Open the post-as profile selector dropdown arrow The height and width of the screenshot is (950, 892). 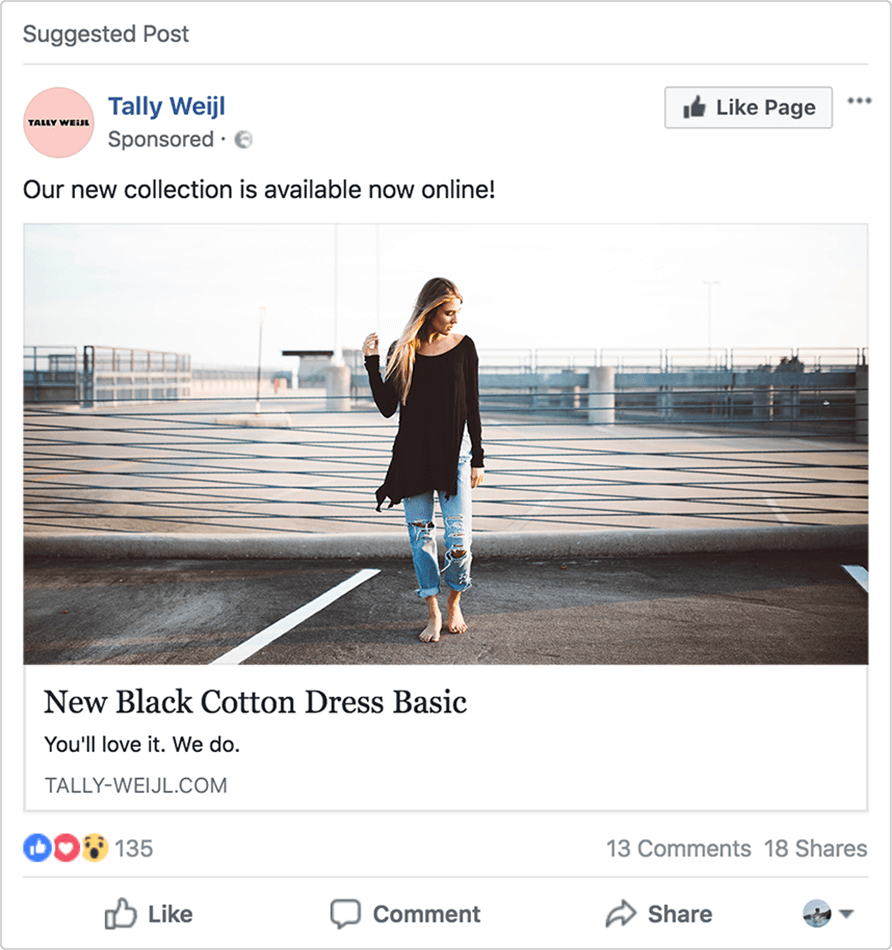[x=847, y=913]
